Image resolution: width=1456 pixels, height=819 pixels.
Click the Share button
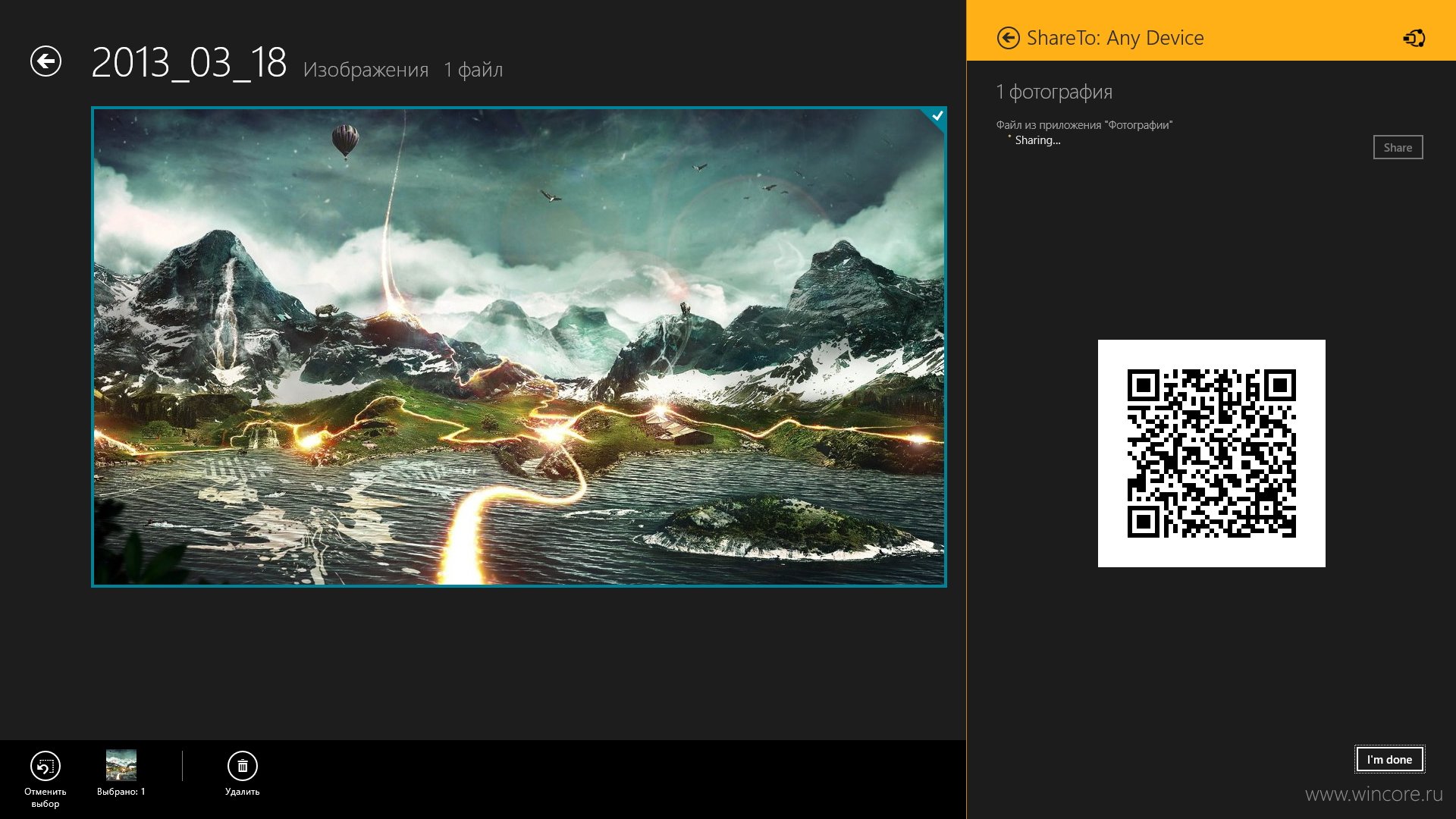coord(1398,147)
